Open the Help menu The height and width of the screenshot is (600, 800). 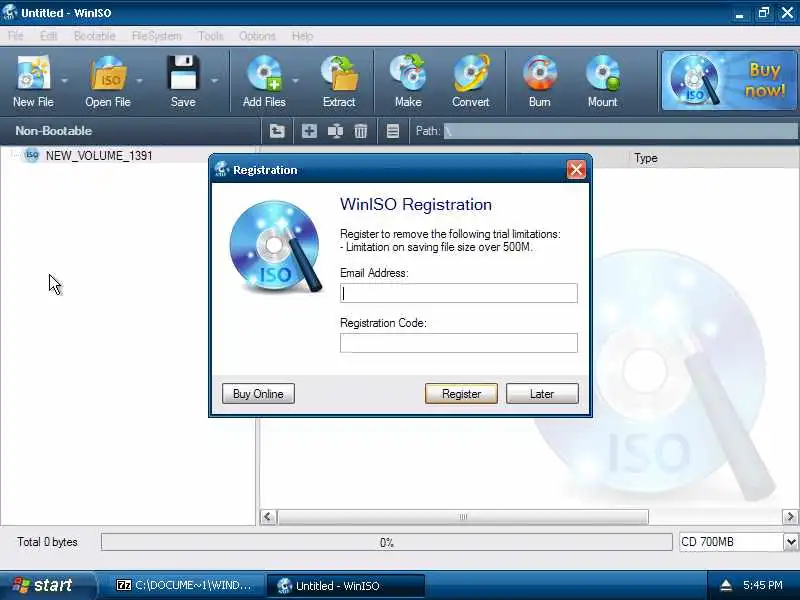[303, 36]
